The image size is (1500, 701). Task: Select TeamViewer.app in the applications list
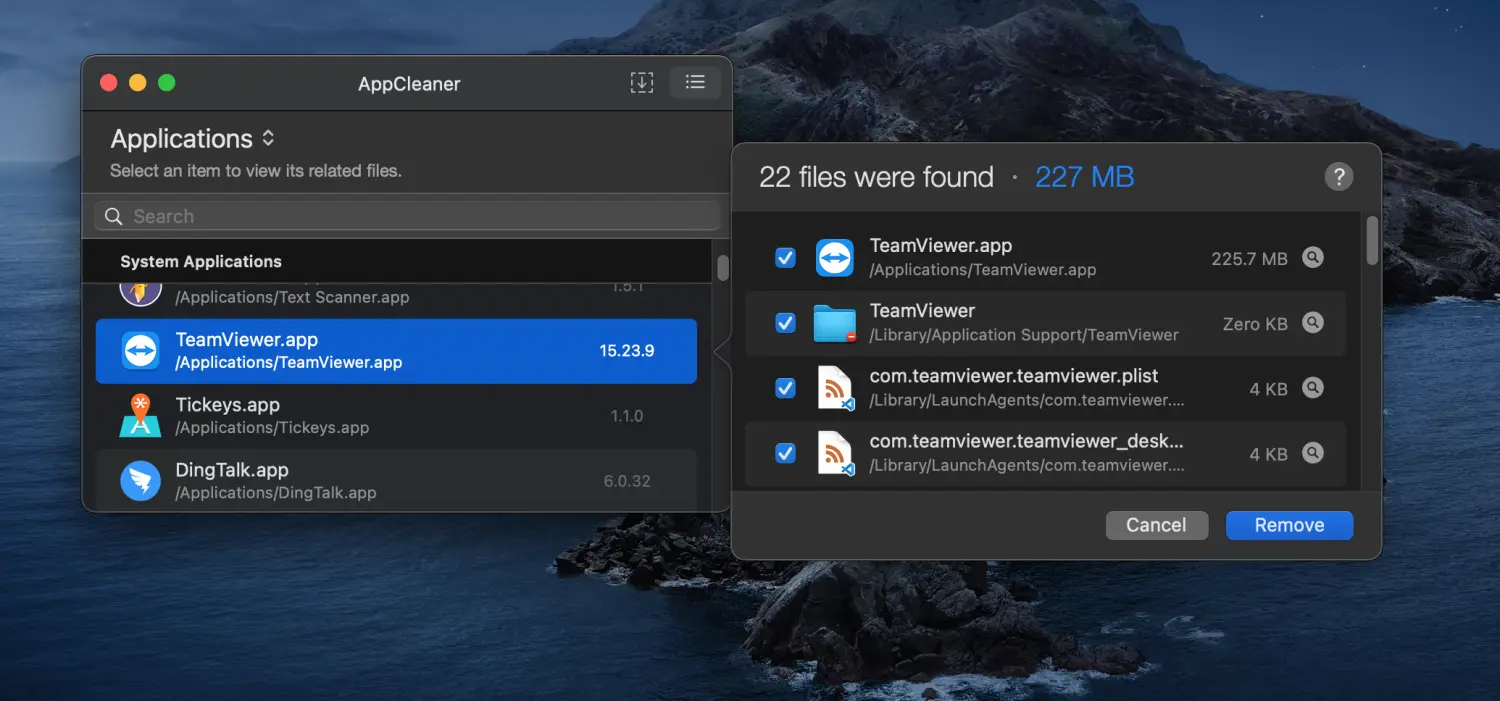[396, 351]
